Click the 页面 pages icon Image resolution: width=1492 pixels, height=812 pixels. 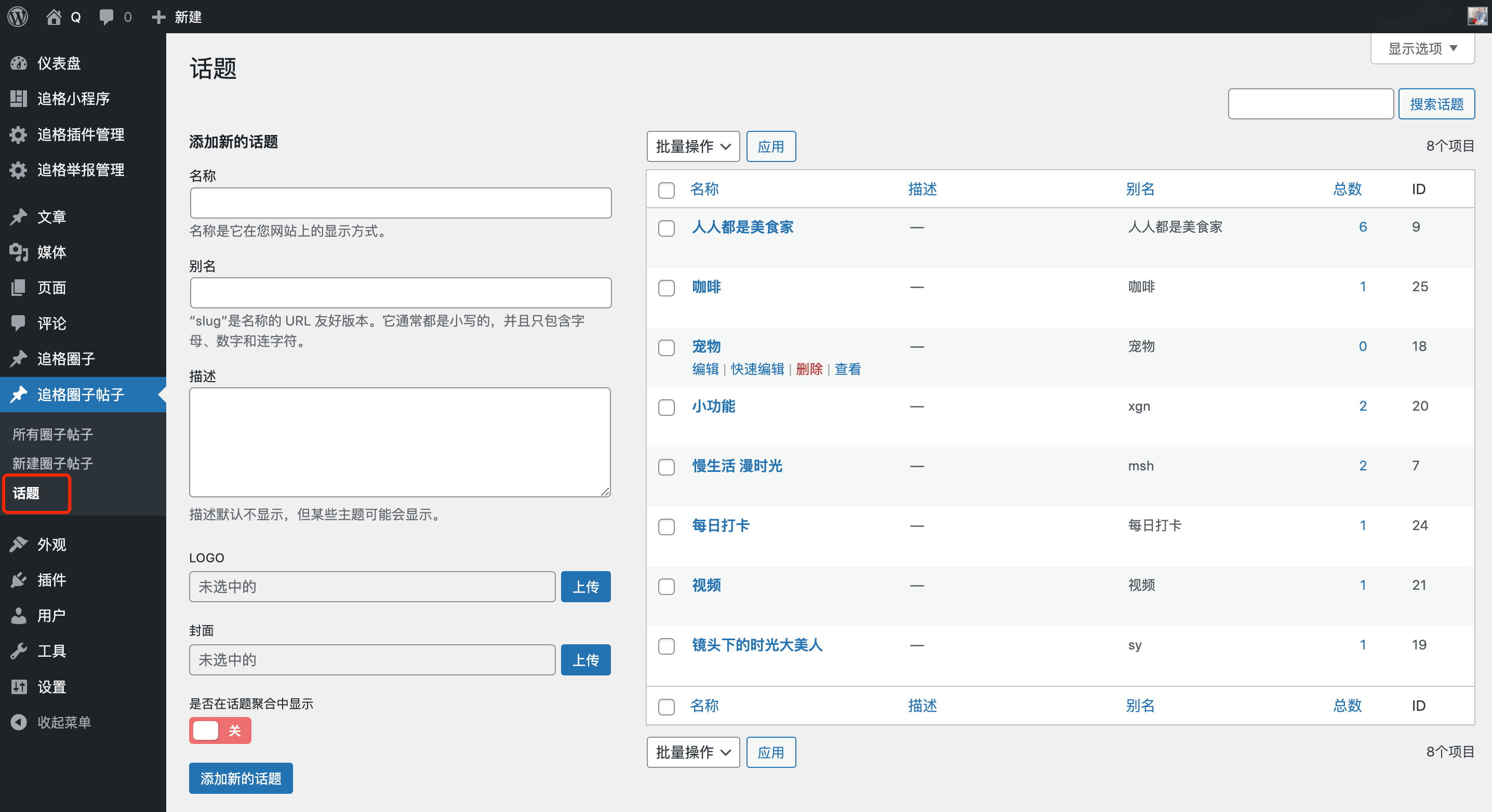tap(19, 288)
